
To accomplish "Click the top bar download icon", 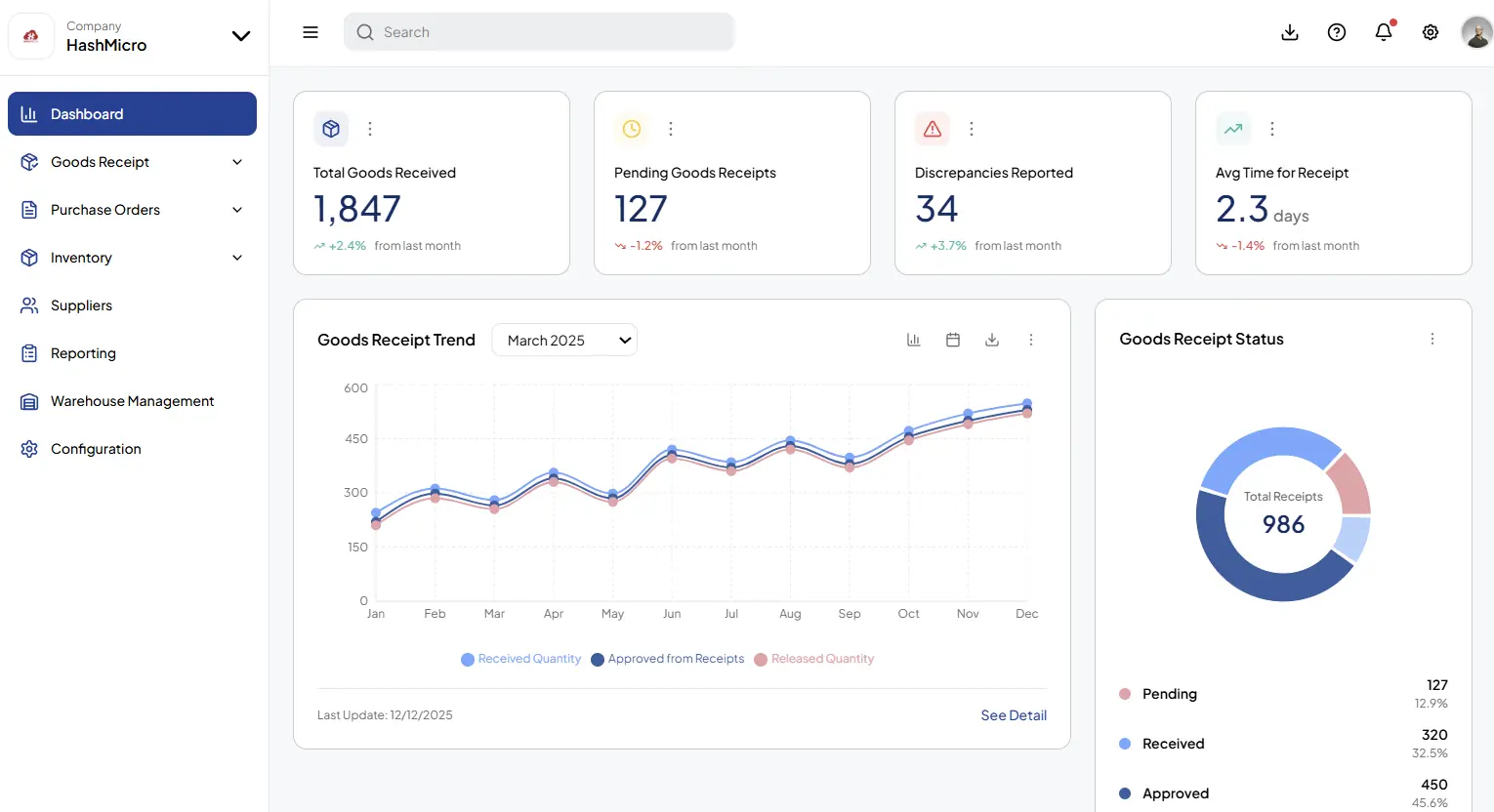I will tap(1290, 32).
